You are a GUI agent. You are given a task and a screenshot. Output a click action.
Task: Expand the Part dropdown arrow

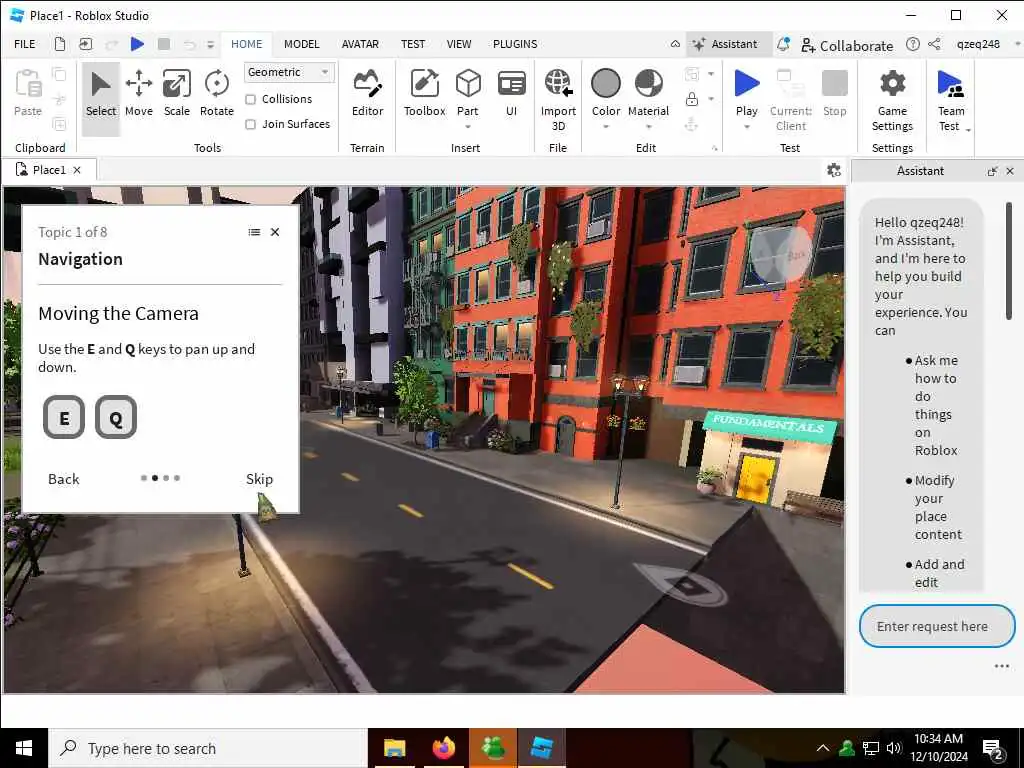tap(468, 127)
